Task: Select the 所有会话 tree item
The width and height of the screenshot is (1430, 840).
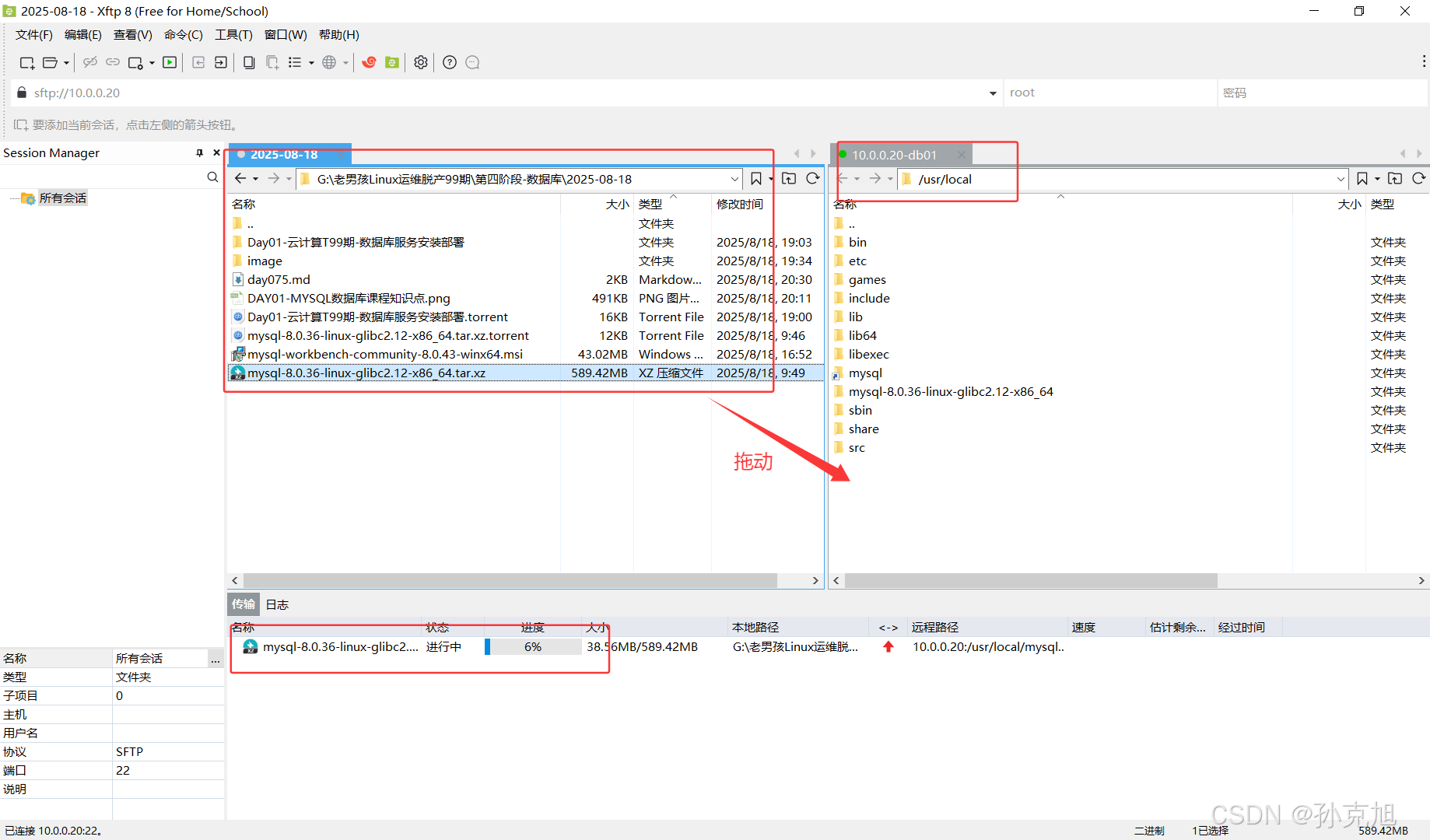Action: click(62, 198)
